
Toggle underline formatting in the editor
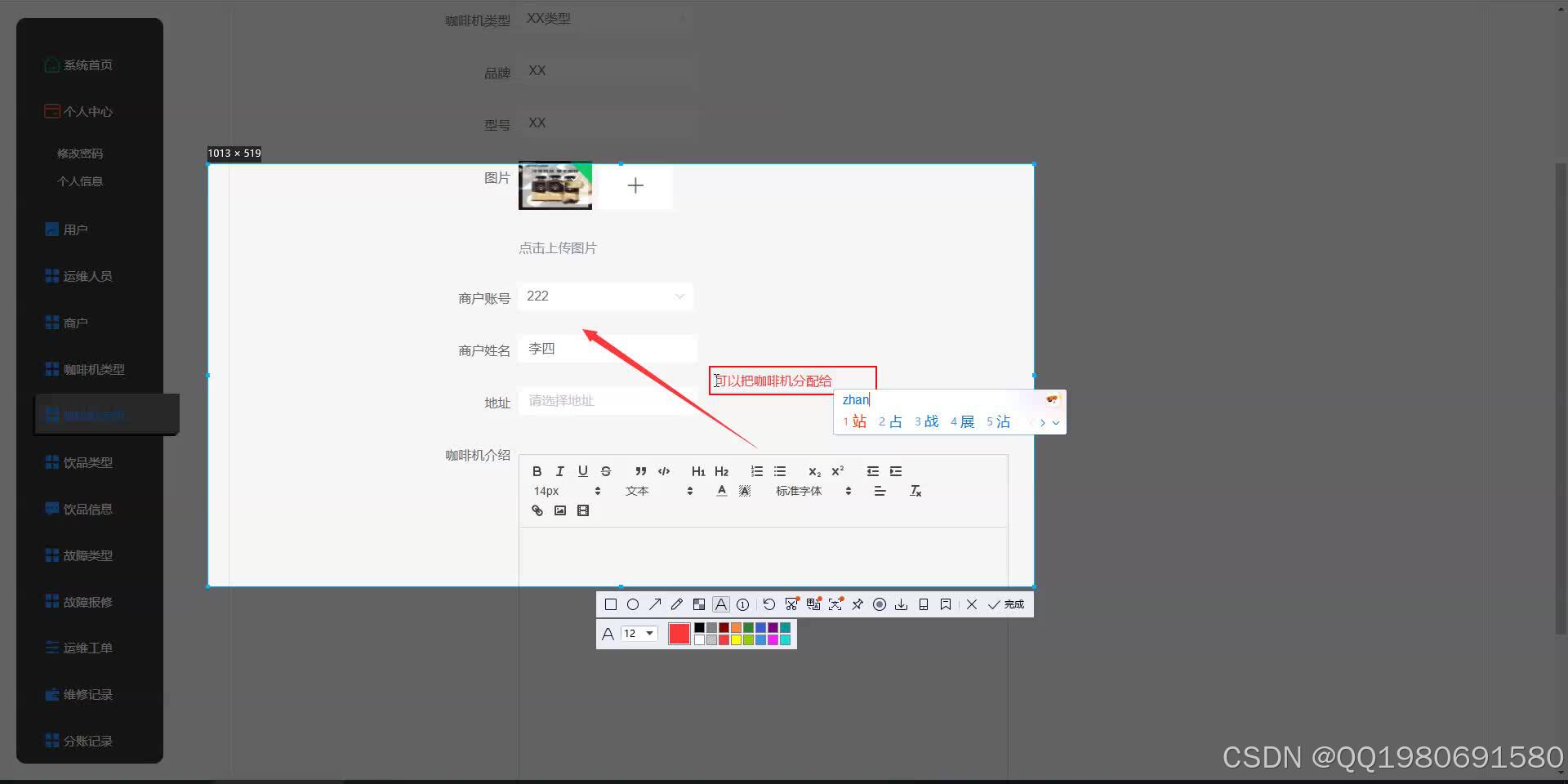pos(582,471)
